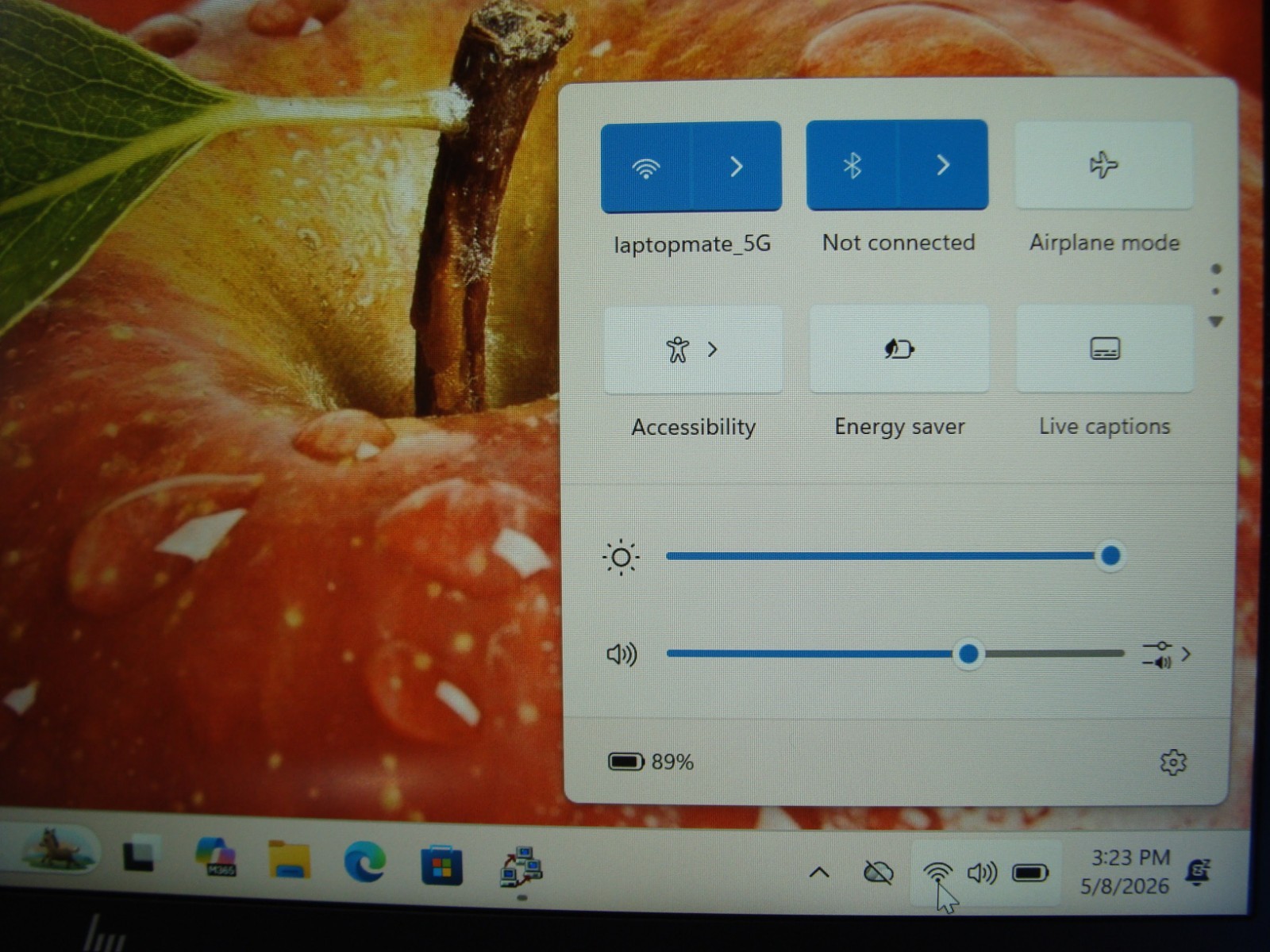Click the OneDrive cloud tray icon
This screenshot has height=952, width=1270.
[878, 873]
